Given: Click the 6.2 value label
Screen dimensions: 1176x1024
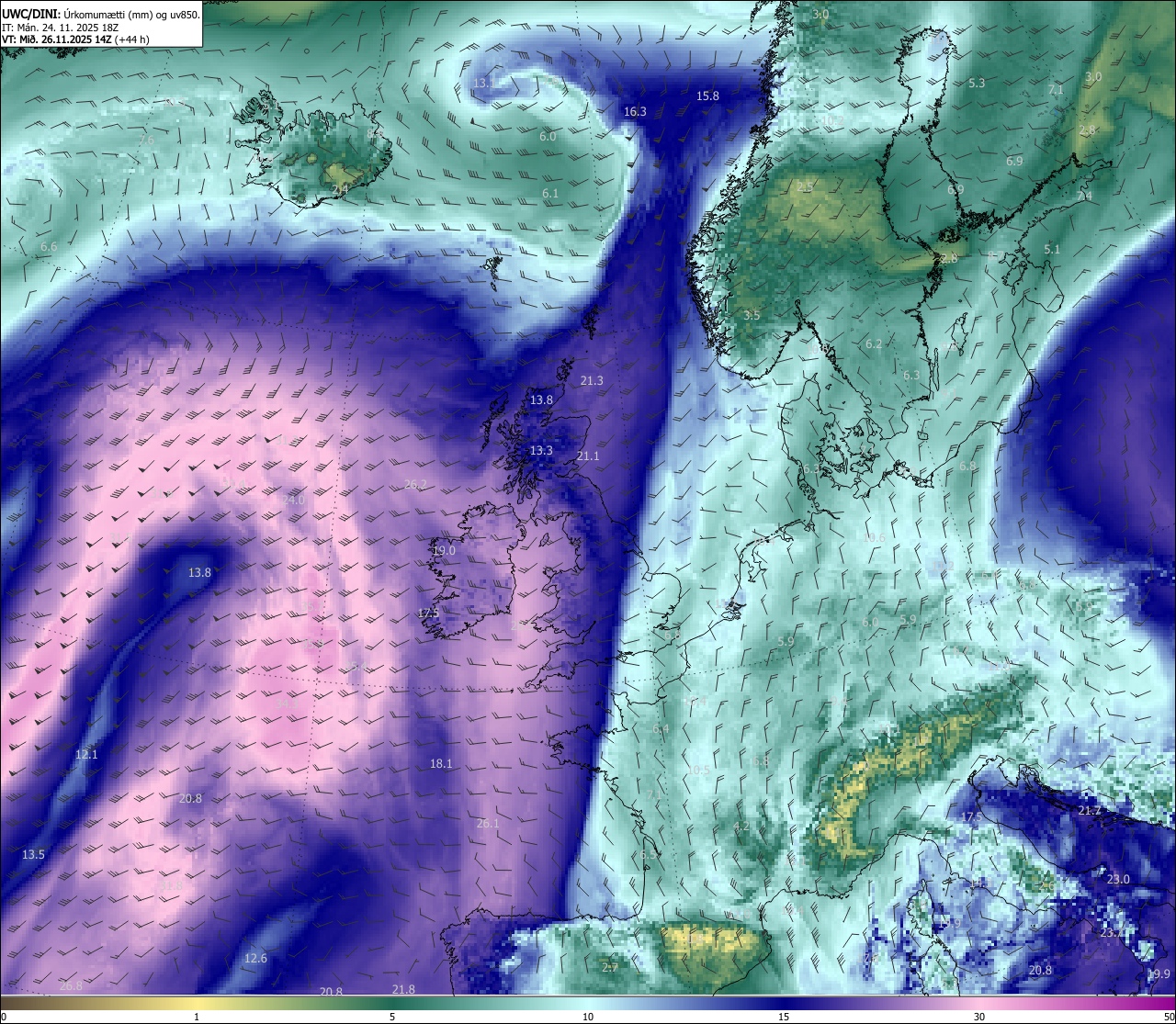Looking at the screenshot, I should click(x=874, y=344).
